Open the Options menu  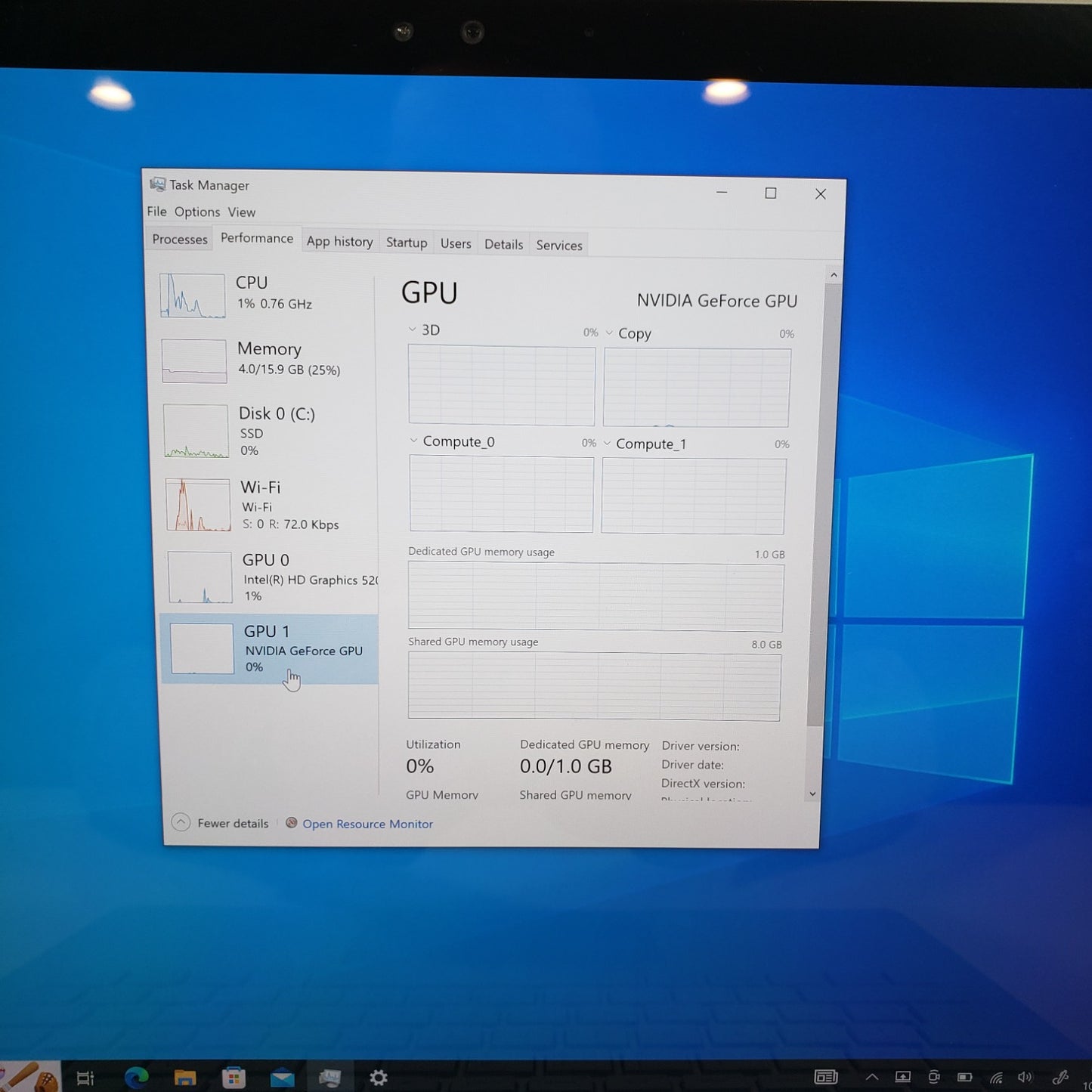pos(197,212)
